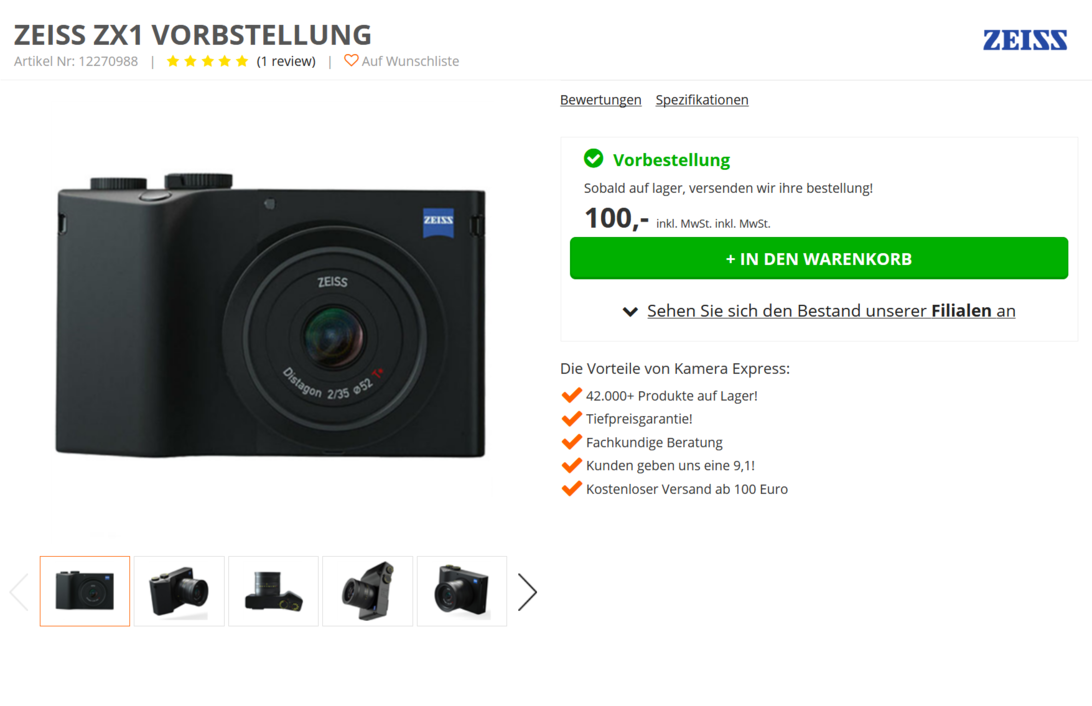The image size is (1092, 706).
Task: Click the ZEISS brand logo
Action: [1024, 40]
